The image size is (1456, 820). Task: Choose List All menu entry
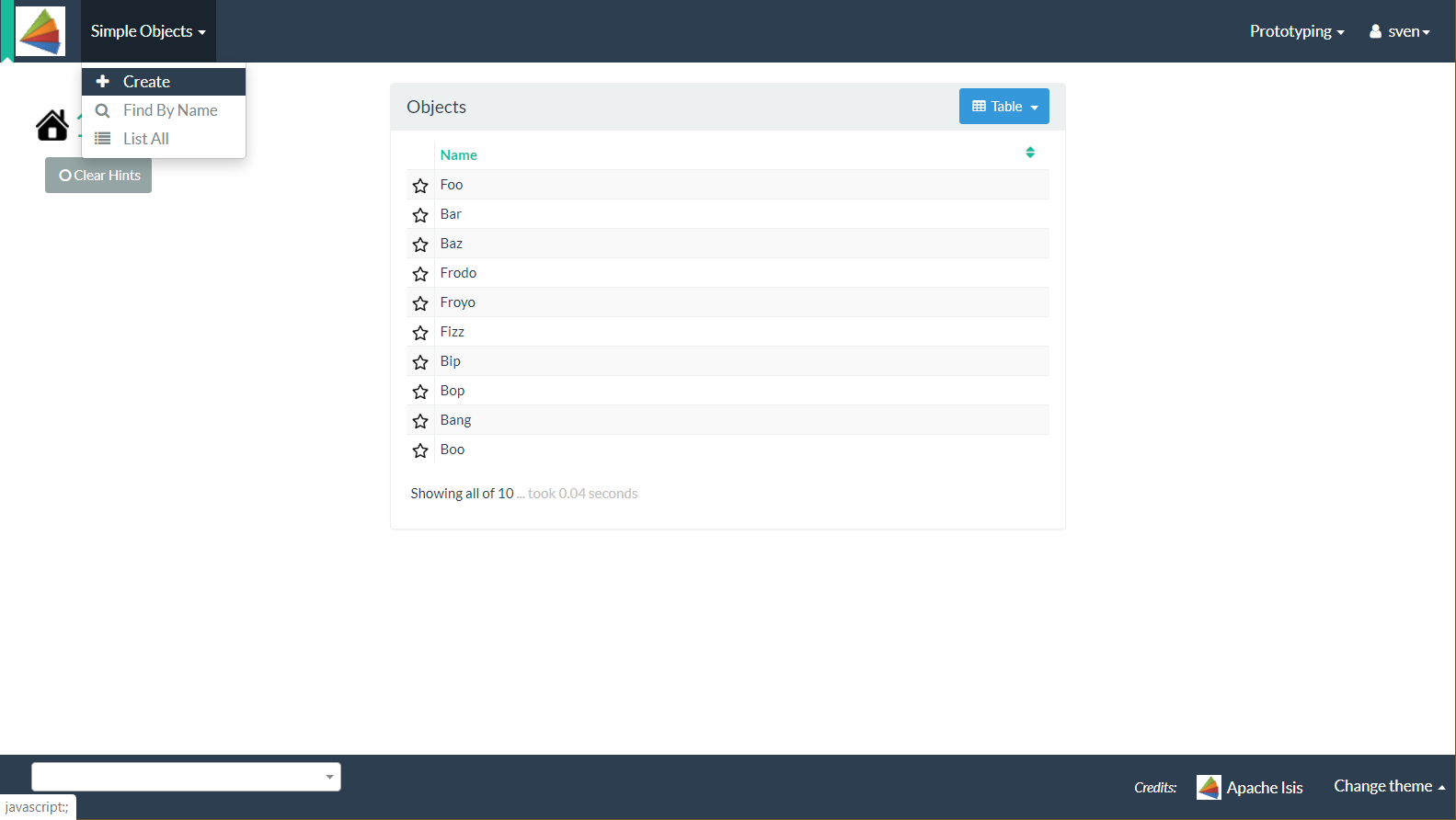(x=146, y=139)
